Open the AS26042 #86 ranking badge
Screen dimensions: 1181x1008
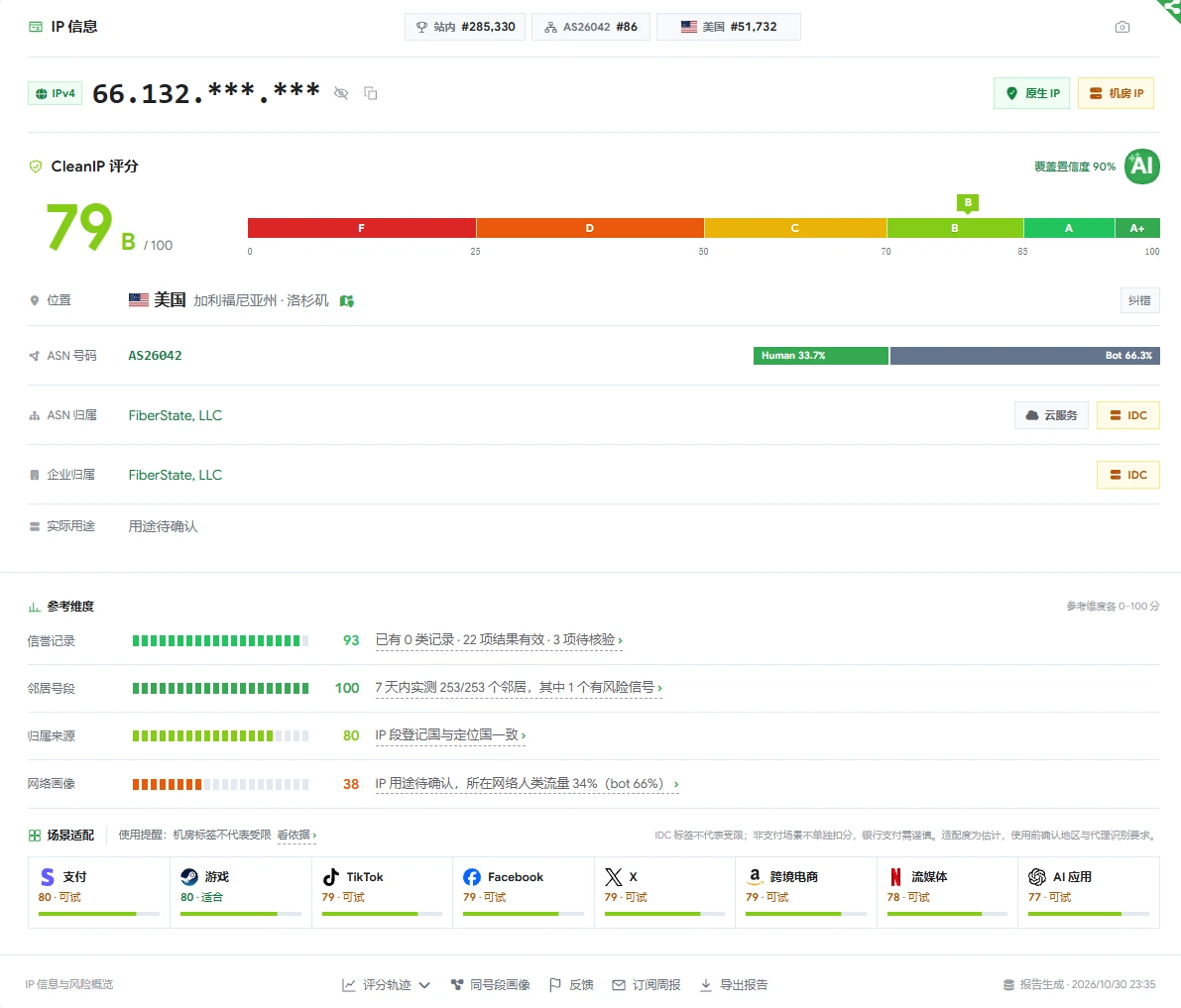(x=591, y=27)
